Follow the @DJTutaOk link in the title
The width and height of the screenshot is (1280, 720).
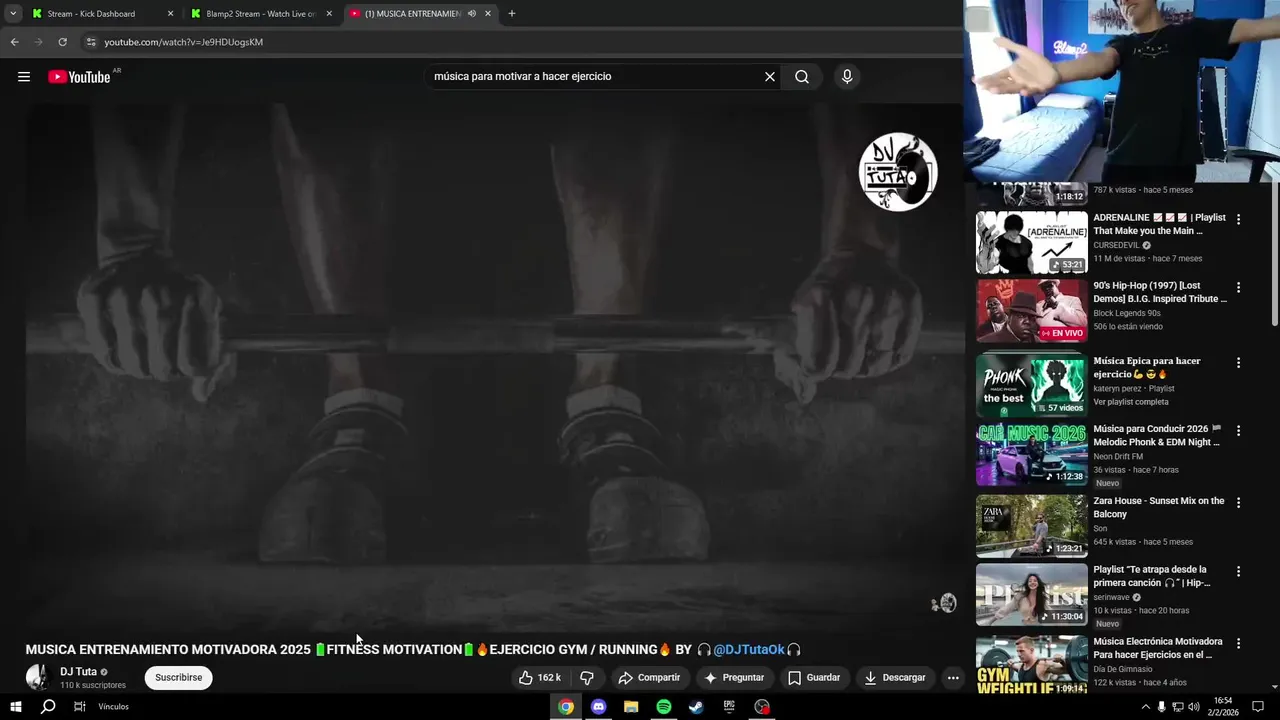click(749, 650)
